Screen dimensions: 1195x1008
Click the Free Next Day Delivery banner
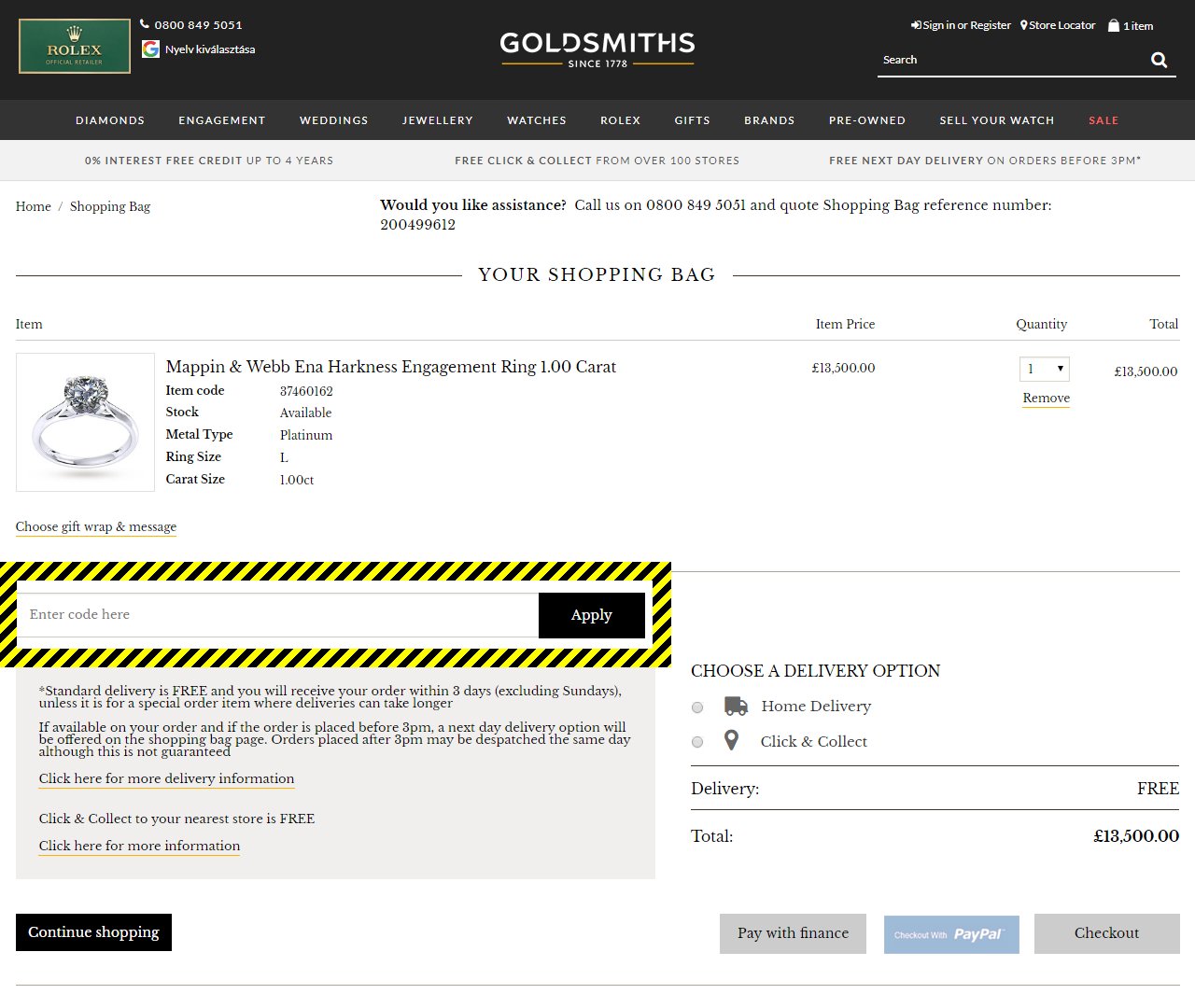tap(985, 161)
